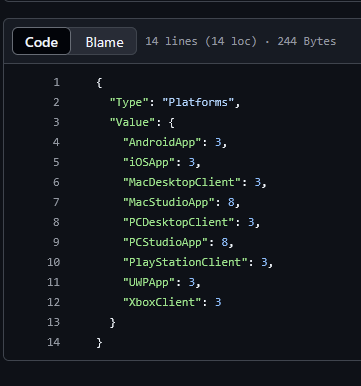Click the "PCStudioApp" key
This screenshot has width=361, height=386.
[x=166, y=243]
